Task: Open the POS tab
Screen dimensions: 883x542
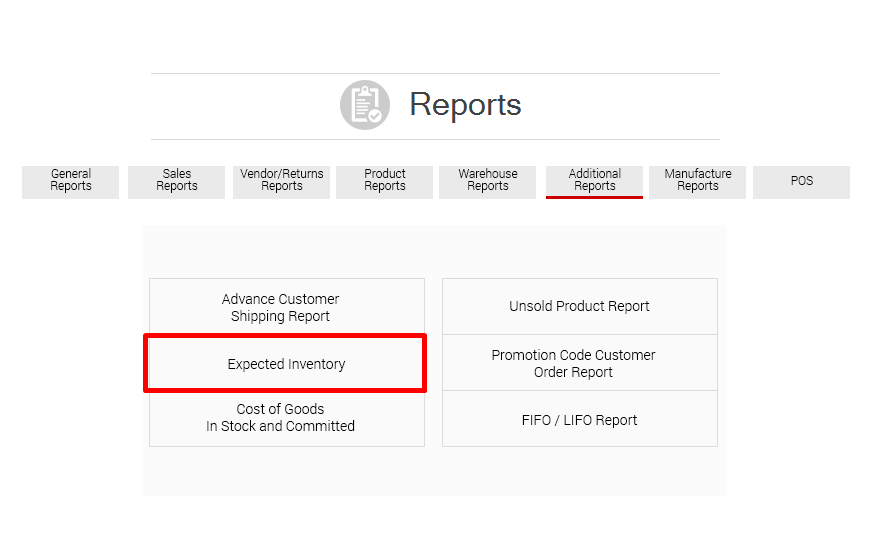Action: (801, 182)
